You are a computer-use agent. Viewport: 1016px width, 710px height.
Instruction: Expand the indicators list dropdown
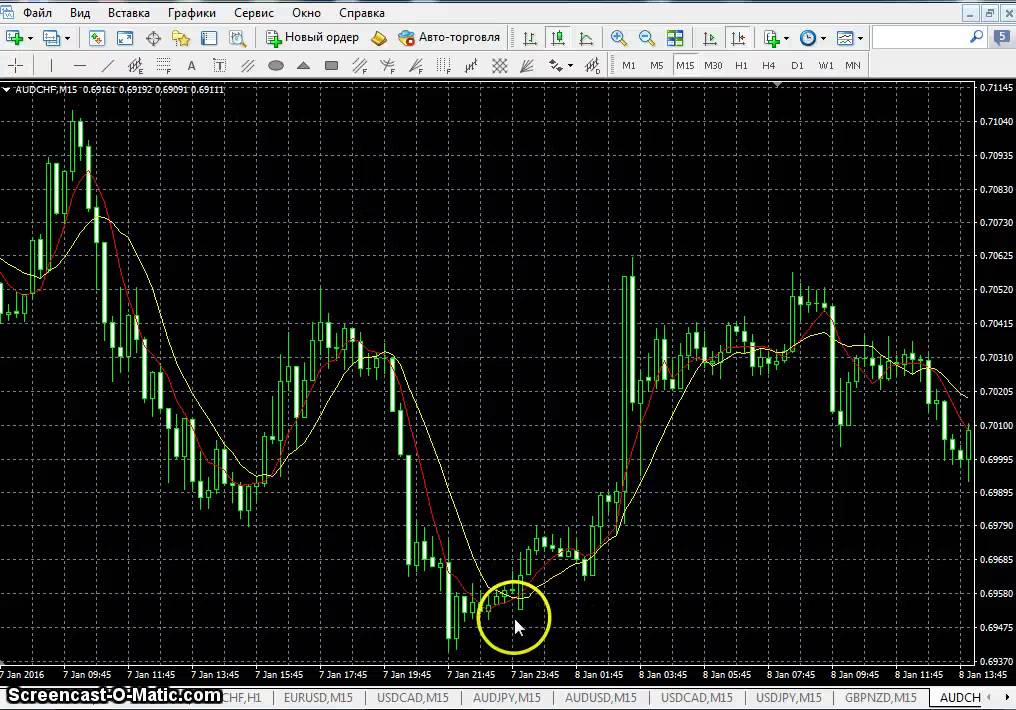pyautogui.click(x=786, y=38)
